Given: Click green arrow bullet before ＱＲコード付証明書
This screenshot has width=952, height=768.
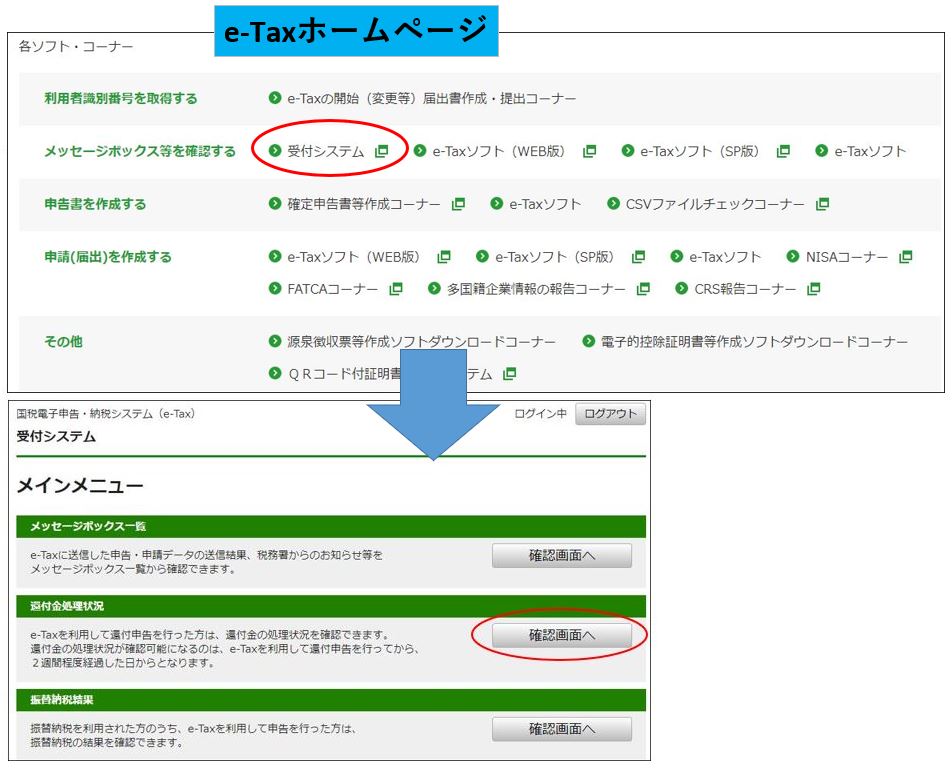Looking at the screenshot, I should click(275, 373).
